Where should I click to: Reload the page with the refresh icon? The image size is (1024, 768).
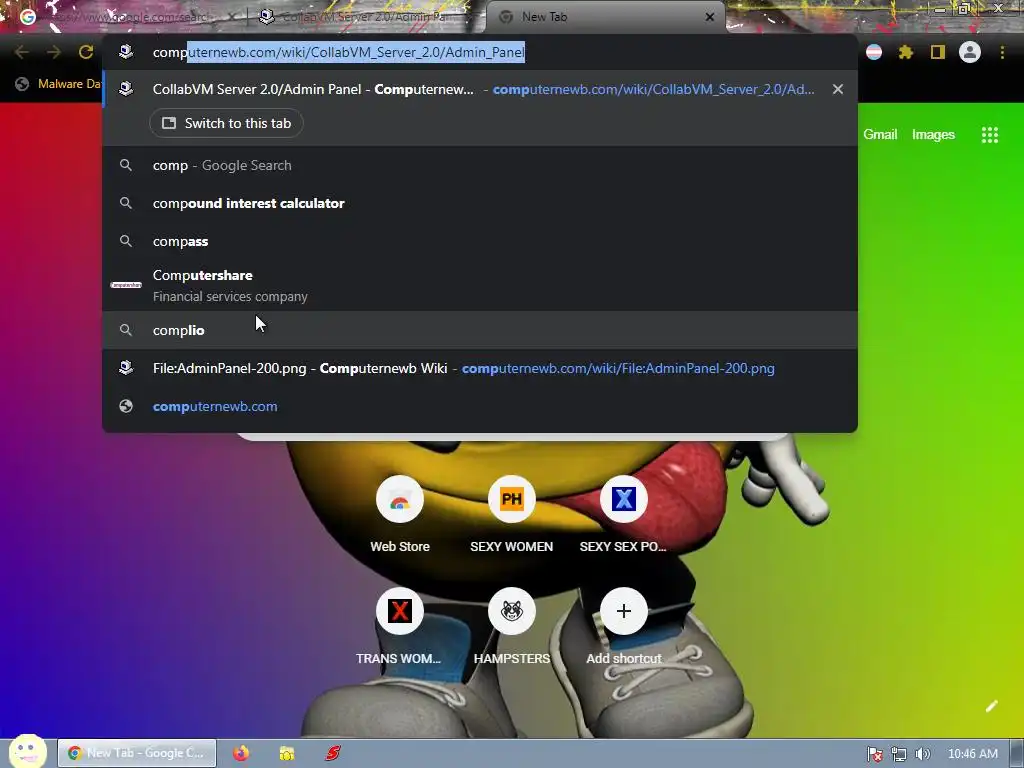[x=86, y=52]
